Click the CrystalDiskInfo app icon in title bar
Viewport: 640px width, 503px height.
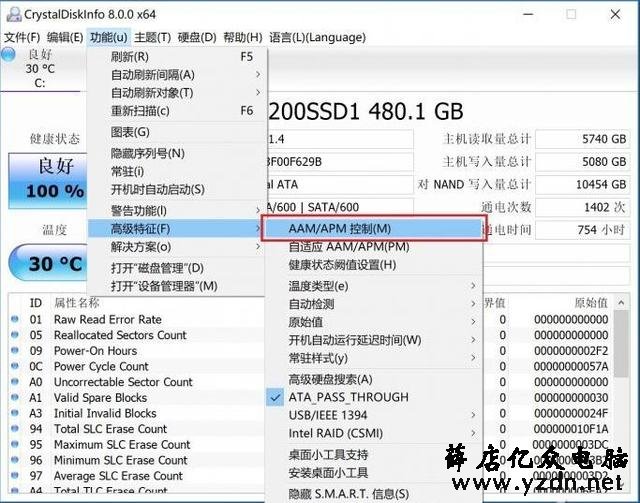tap(13, 14)
